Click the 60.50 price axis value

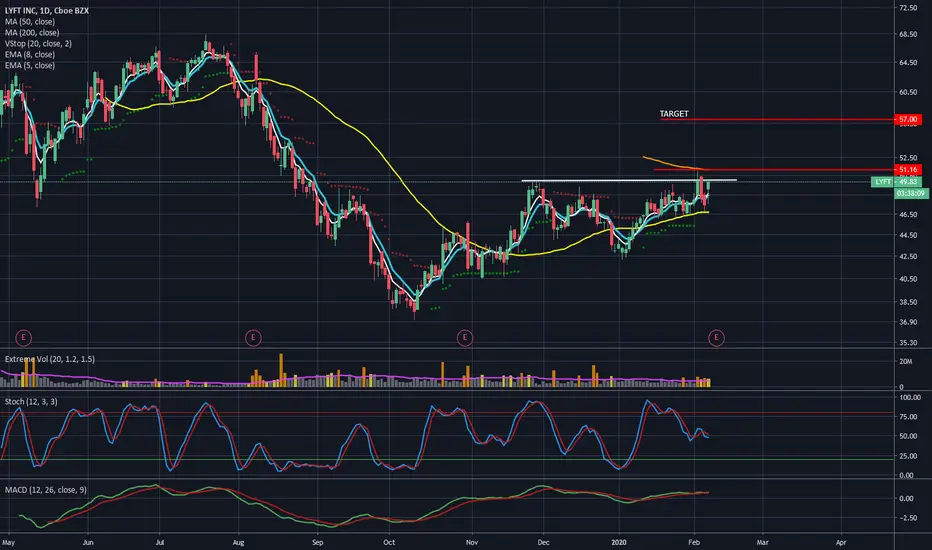tap(908, 92)
